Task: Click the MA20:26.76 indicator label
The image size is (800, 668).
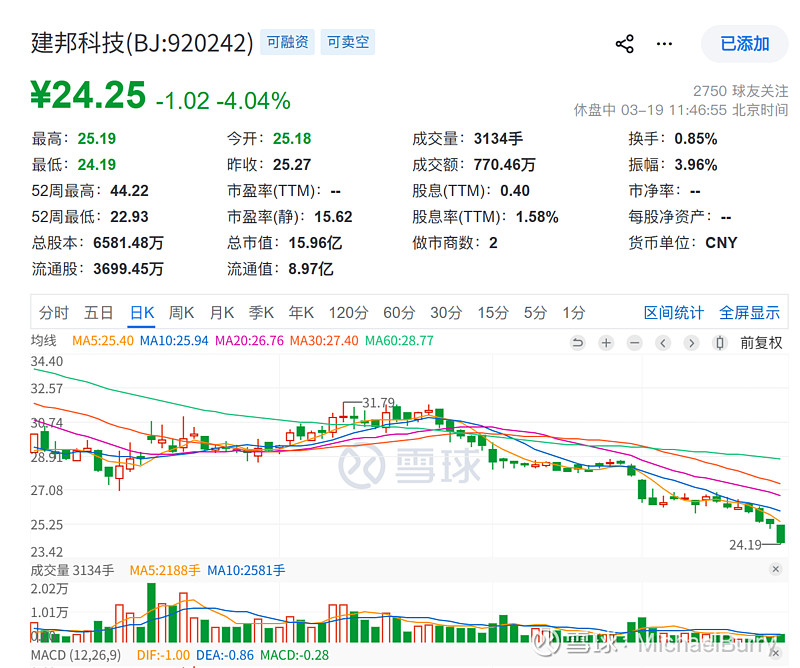Action: point(249,340)
